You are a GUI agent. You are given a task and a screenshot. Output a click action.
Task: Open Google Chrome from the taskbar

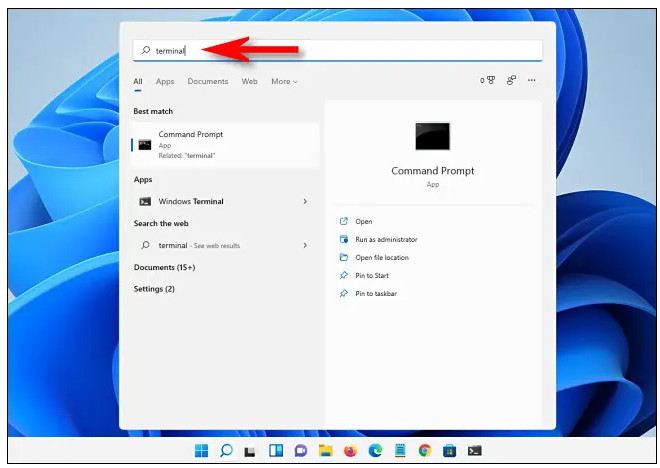tap(425, 450)
